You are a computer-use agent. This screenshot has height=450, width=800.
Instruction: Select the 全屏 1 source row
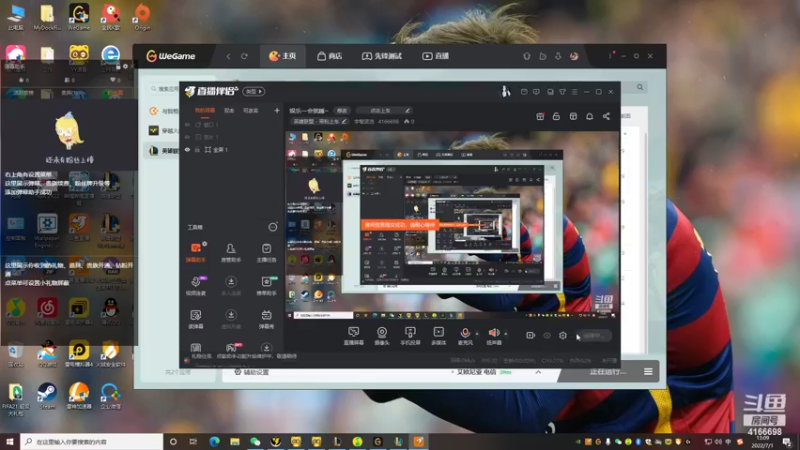coord(231,149)
